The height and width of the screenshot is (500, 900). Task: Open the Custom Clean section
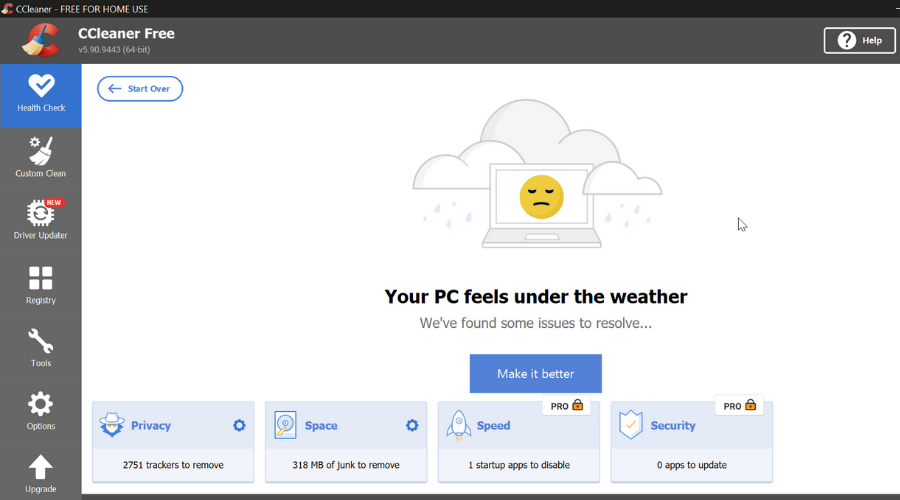tap(41, 158)
